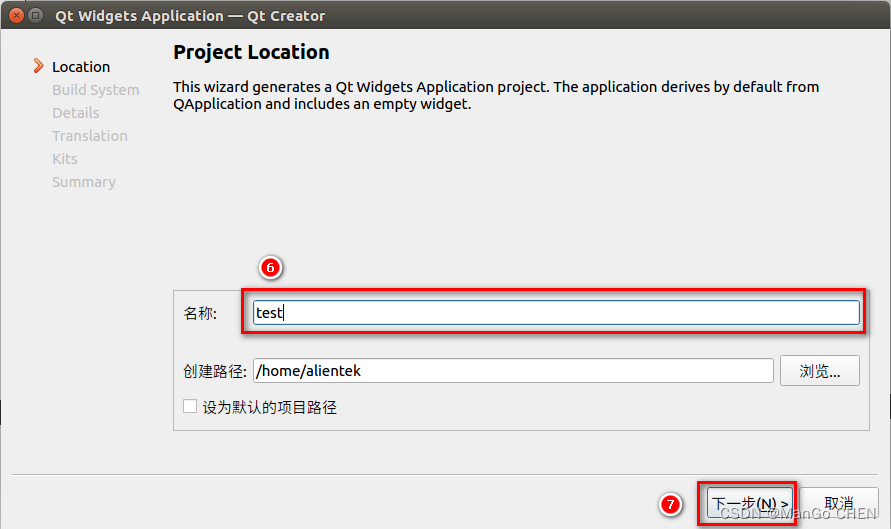This screenshot has height=529, width=891.
Task: Click the 创建路径 label
Action: (x=214, y=371)
